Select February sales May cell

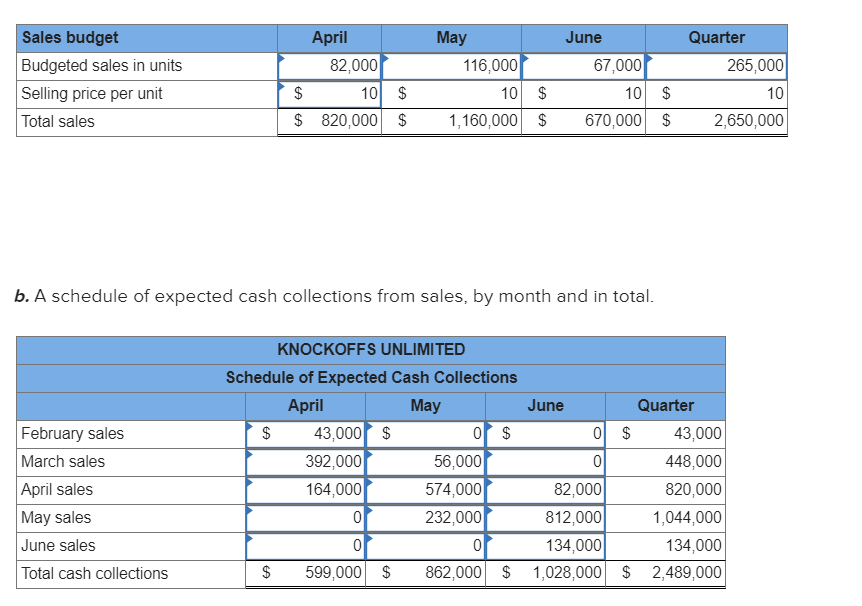click(426, 434)
